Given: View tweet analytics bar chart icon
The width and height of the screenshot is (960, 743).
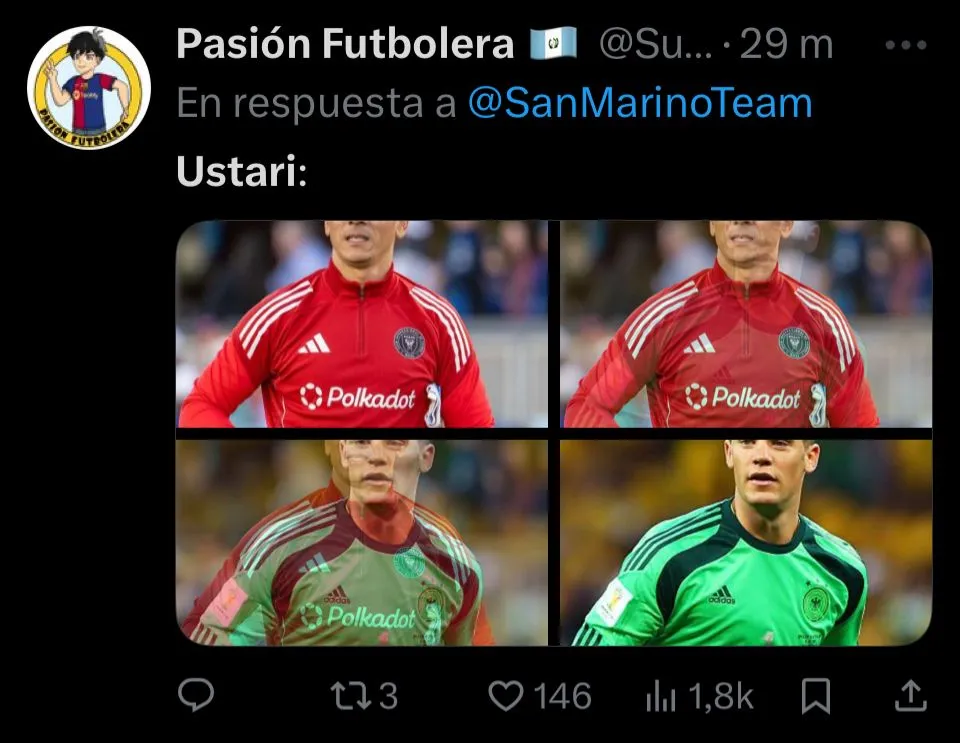Looking at the screenshot, I should tap(661, 697).
